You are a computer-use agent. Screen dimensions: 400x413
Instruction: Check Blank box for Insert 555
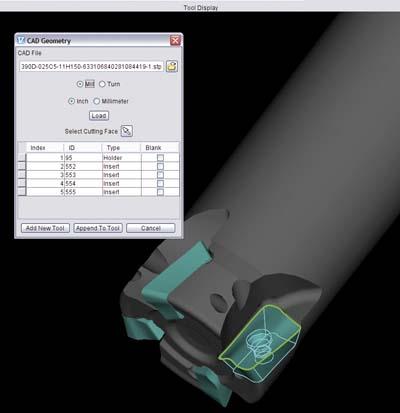pyautogui.click(x=160, y=192)
